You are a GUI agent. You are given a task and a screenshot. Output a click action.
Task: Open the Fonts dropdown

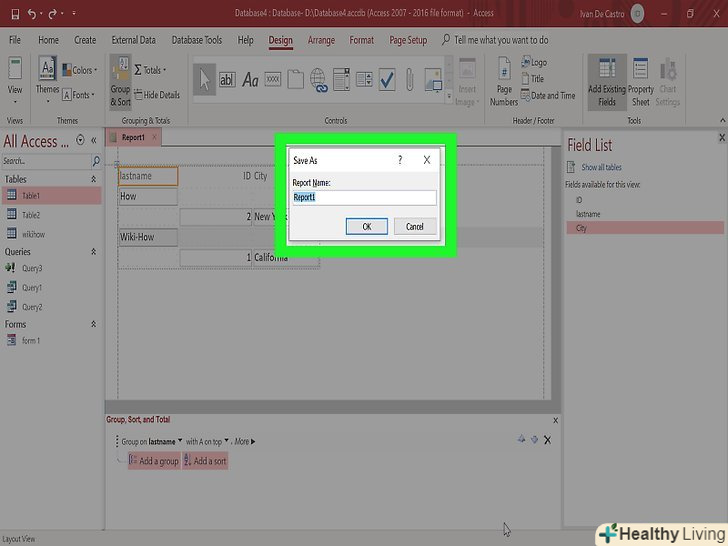coord(78,95)
